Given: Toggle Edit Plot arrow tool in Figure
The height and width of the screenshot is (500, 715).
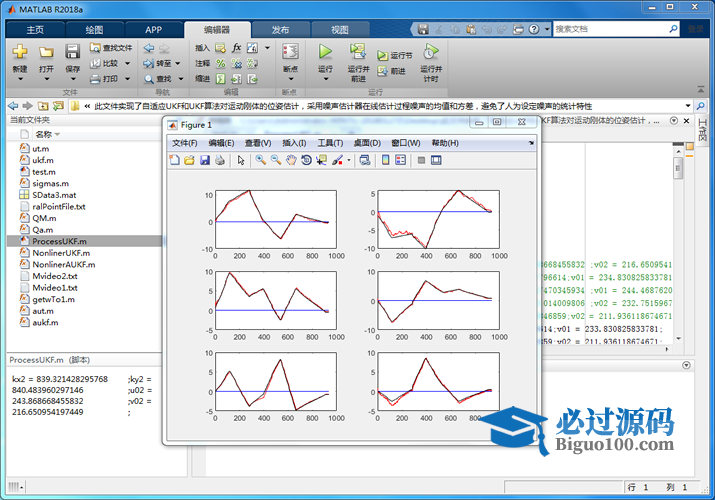Looking at the screenshot, I should tap(241, 160).
